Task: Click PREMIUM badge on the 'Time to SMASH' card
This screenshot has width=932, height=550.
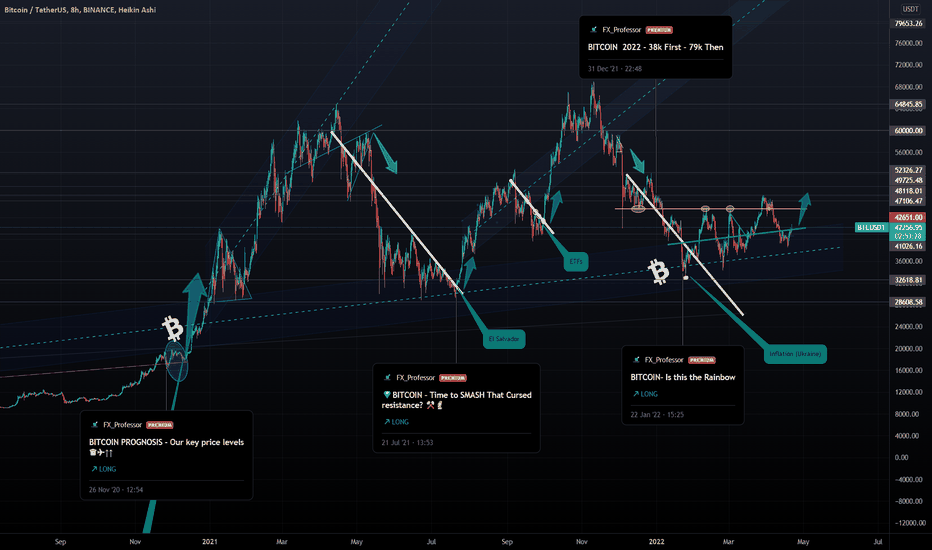Action: [x=453, y=378]
